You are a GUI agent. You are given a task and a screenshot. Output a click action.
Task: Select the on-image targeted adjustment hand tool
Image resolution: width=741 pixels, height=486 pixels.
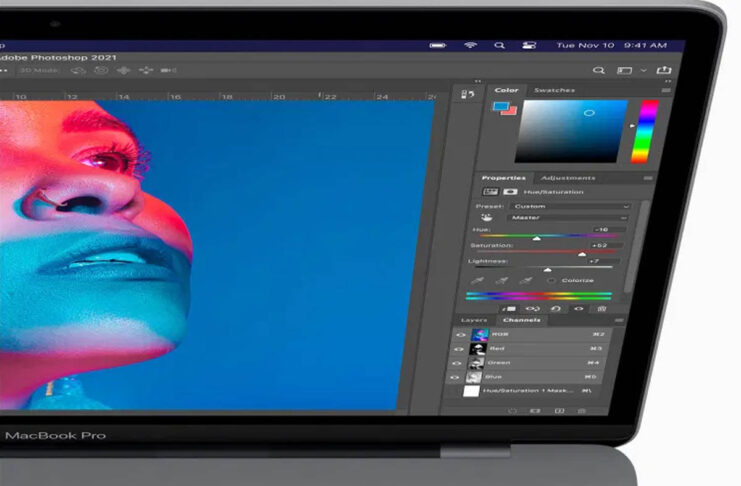coord(487,217)
